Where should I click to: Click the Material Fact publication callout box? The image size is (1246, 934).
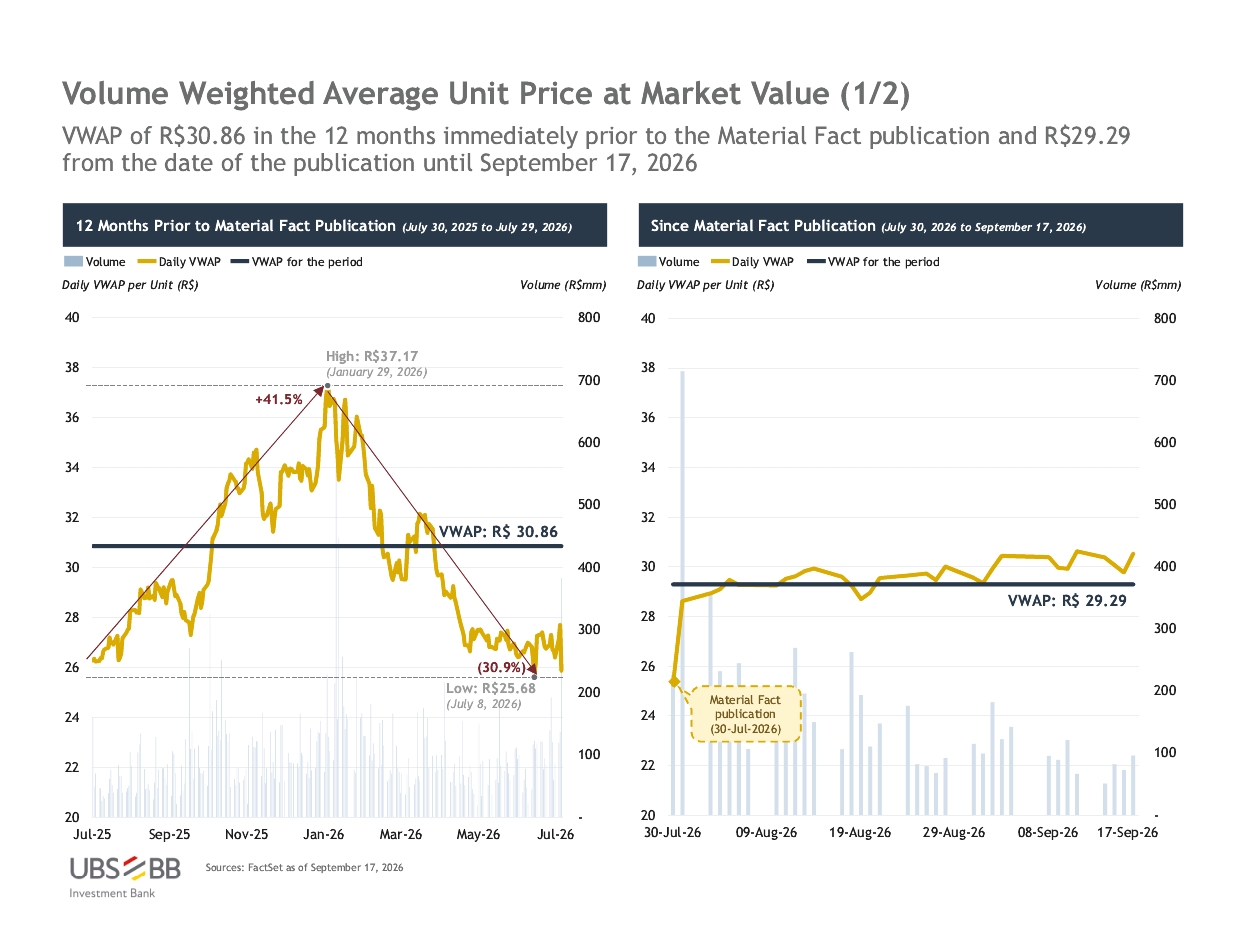click(x=745, y=714)
